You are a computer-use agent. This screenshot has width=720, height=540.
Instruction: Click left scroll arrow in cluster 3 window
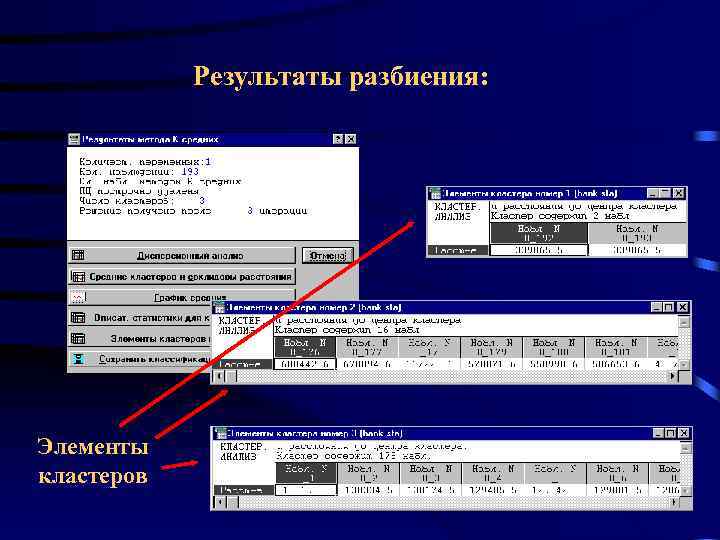[x=221, y=502]
